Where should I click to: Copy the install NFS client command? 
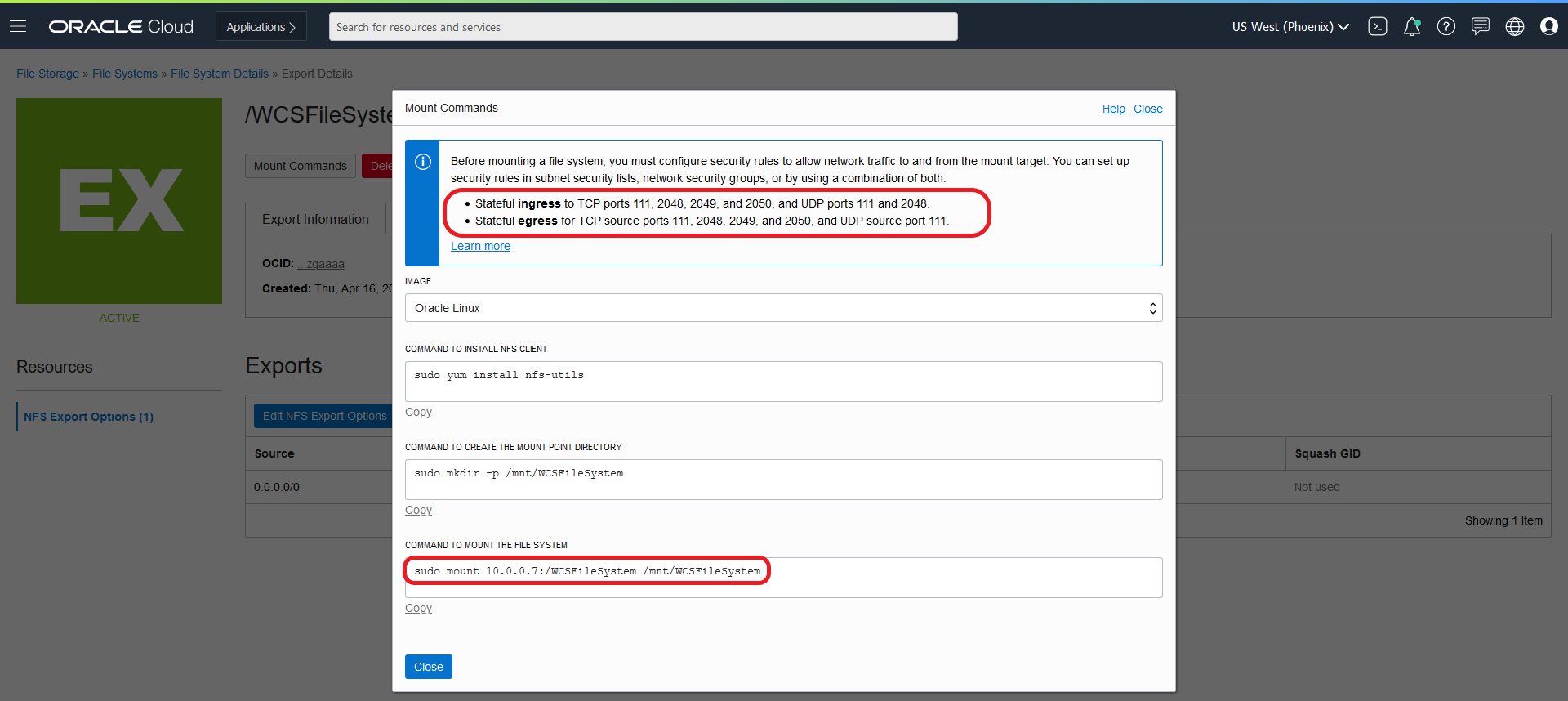click(418, 412)
